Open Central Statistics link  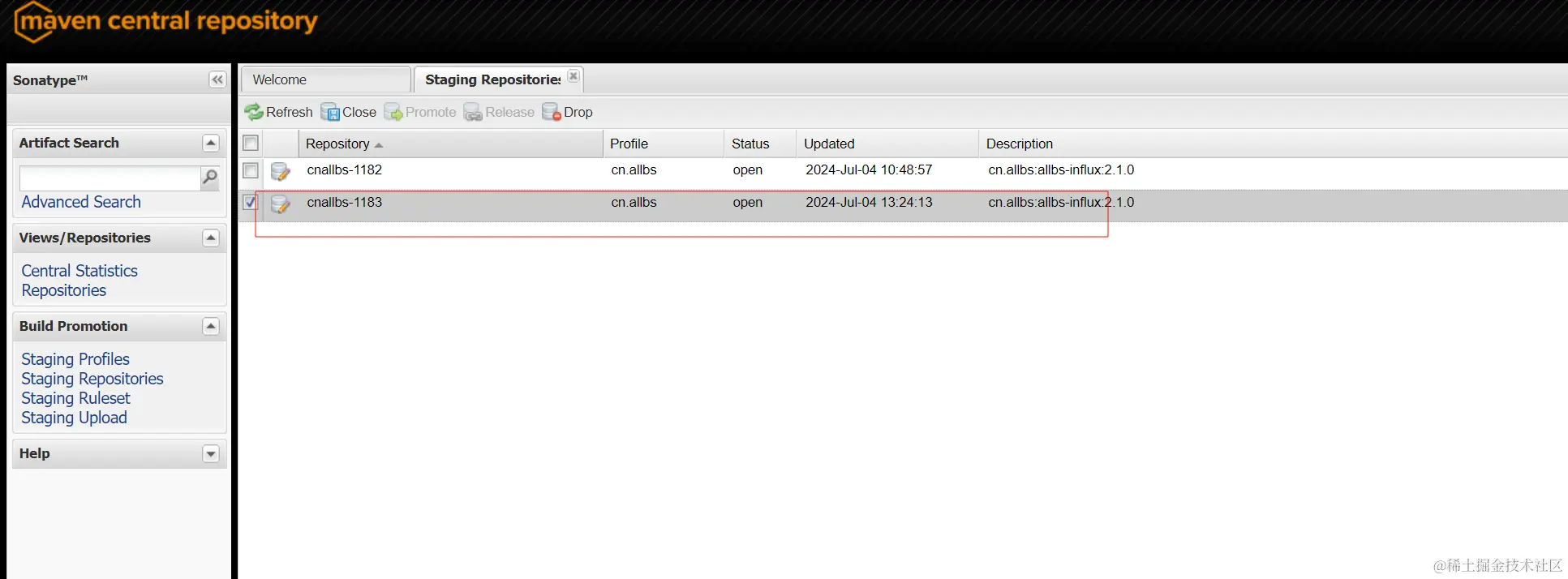[x=79, y=271]
